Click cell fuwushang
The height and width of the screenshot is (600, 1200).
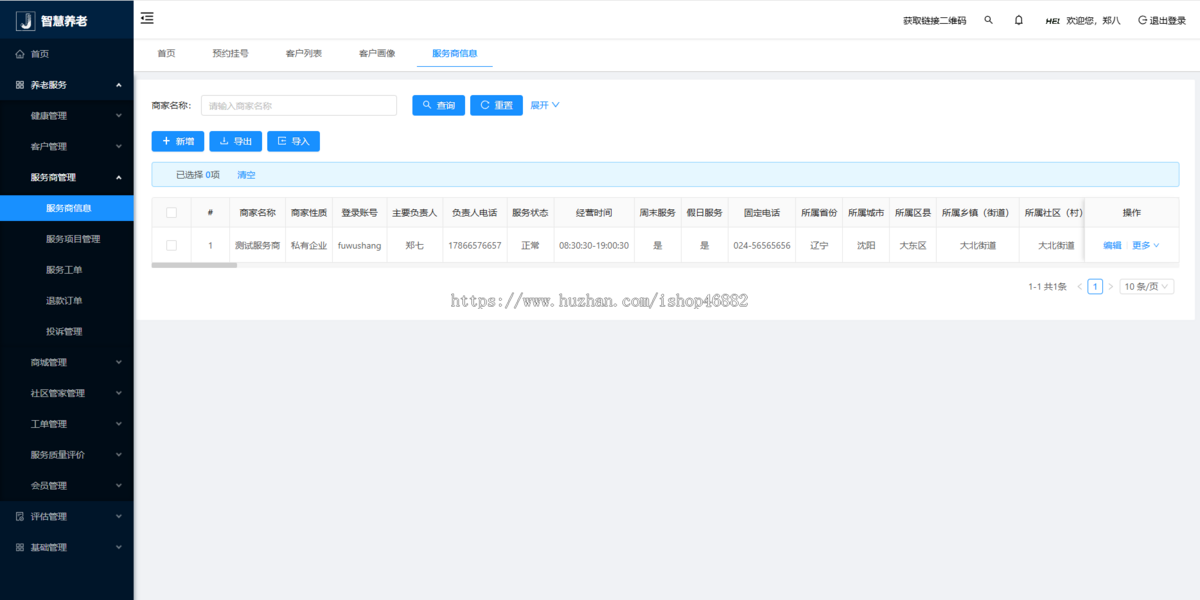359,245
